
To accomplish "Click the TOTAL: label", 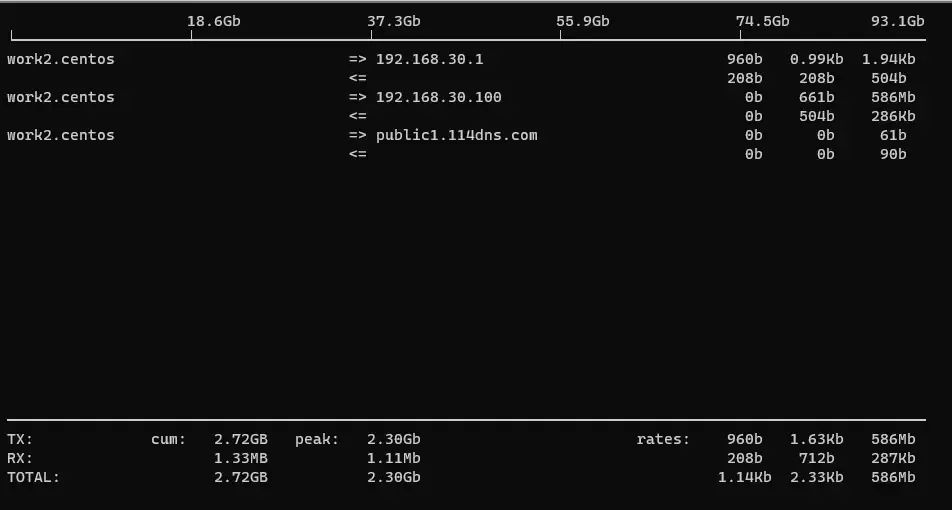I will (x=34, y=477).
